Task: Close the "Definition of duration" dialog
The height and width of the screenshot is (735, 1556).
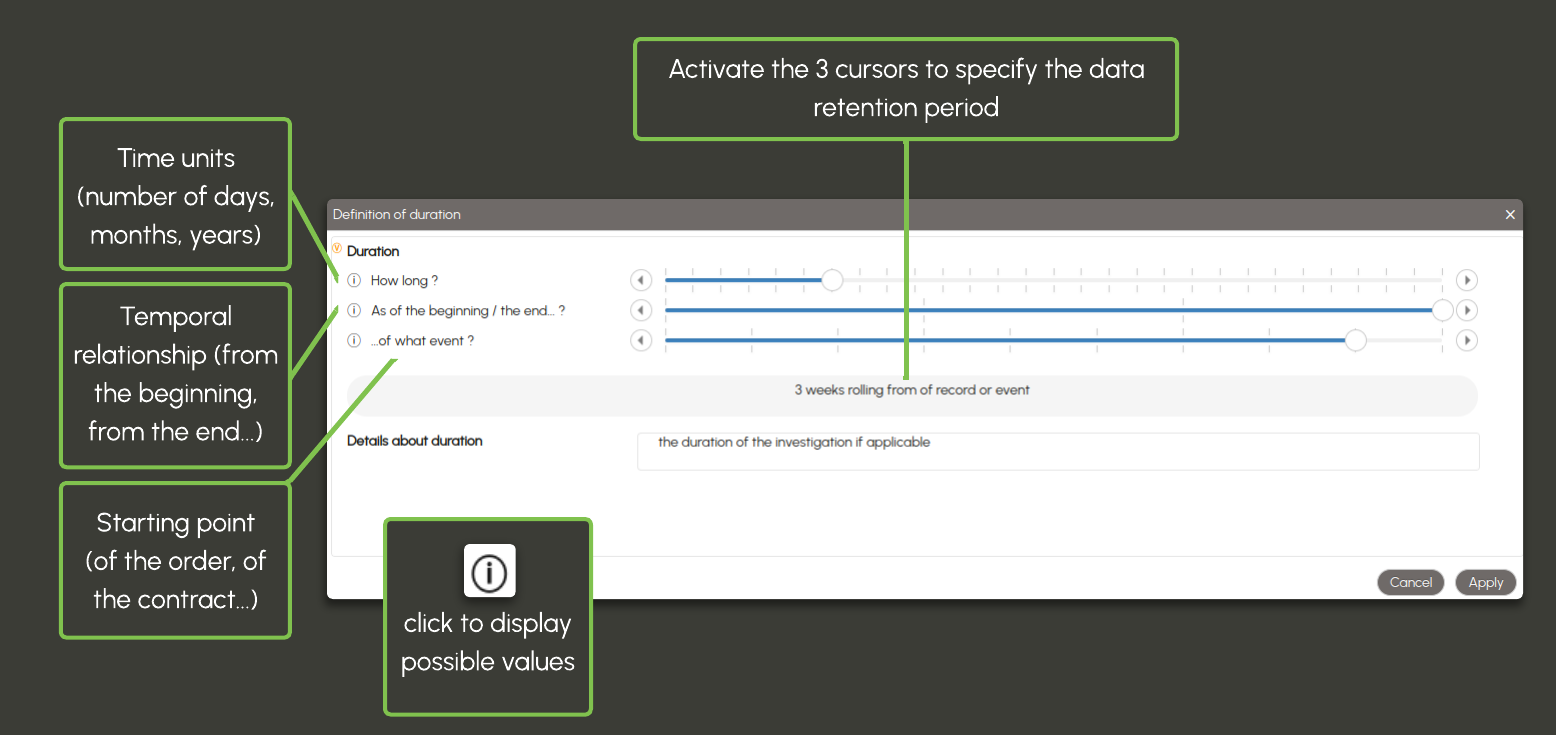Action: [x=1510, y=215]
